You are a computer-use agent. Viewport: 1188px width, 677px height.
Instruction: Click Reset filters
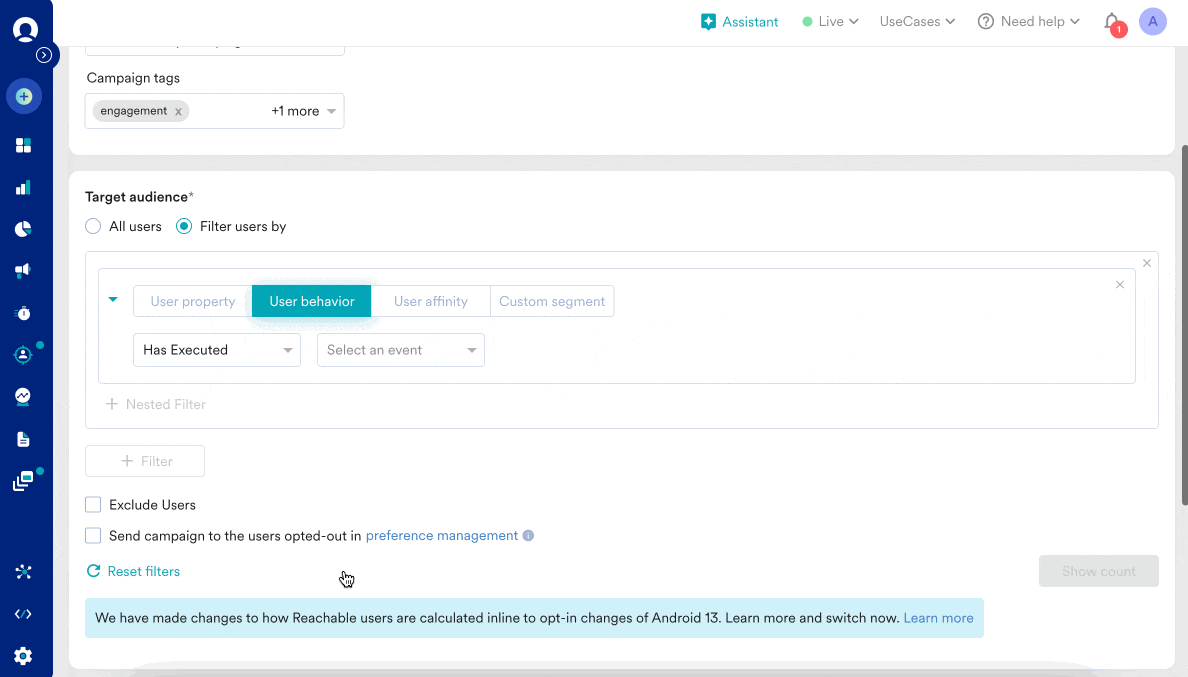click(133, 571)
